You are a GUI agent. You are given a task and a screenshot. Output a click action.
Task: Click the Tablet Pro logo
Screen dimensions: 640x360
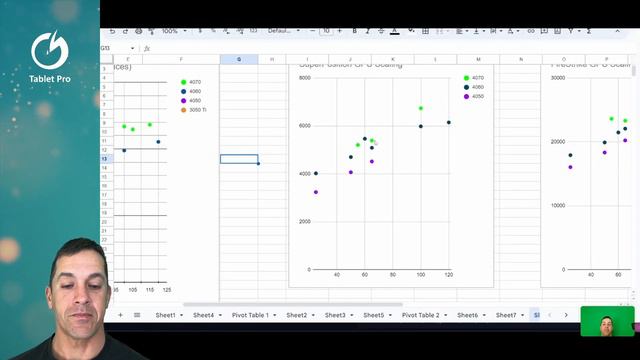(50, 57)
